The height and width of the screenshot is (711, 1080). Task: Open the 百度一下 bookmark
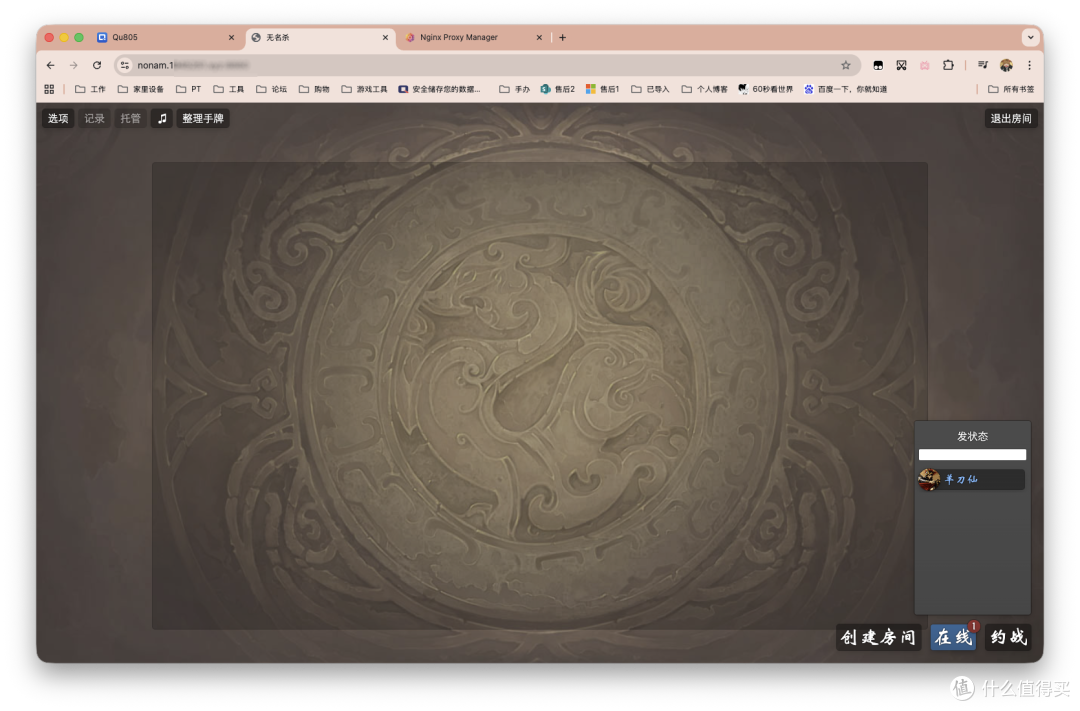(x=846, y=89)
